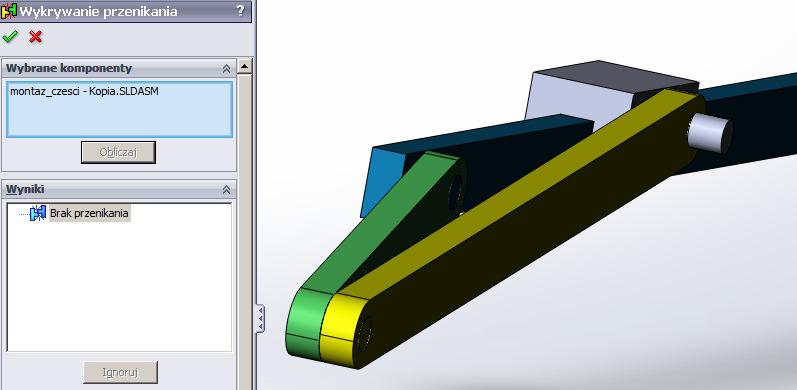Click the Ignoruj button

tap(120, 372)
